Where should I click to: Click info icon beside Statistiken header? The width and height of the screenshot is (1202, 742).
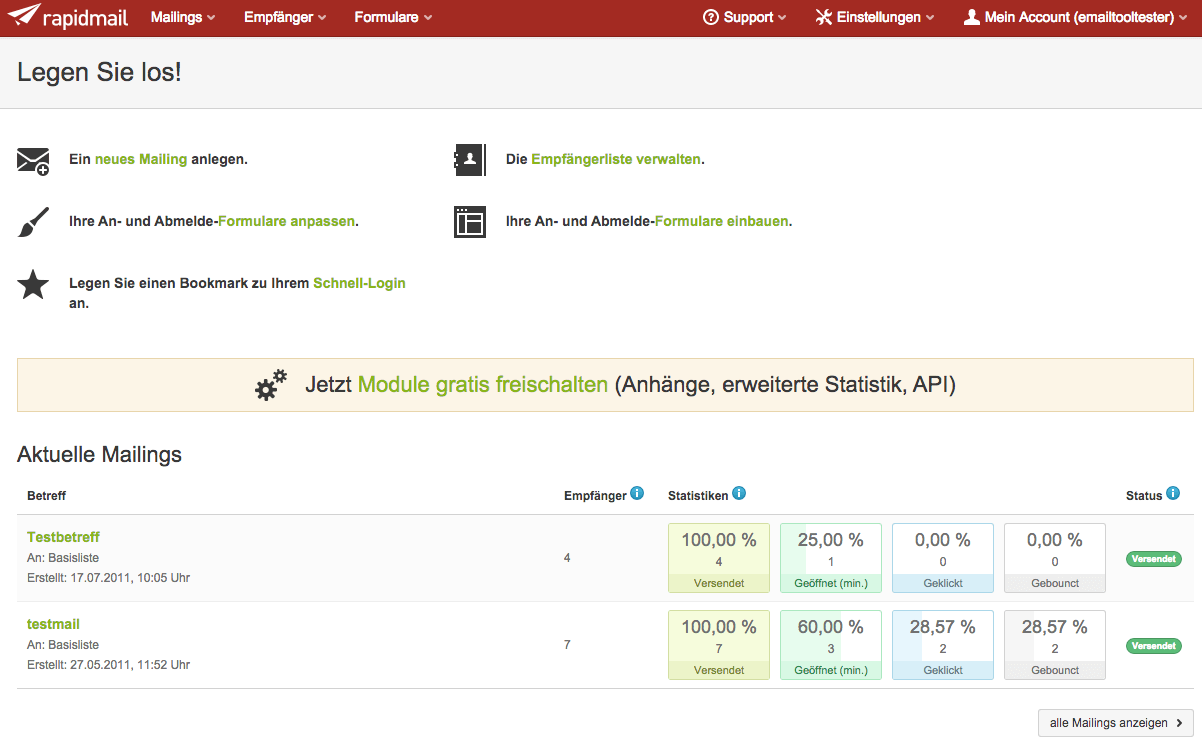click(x=739, y=494)
